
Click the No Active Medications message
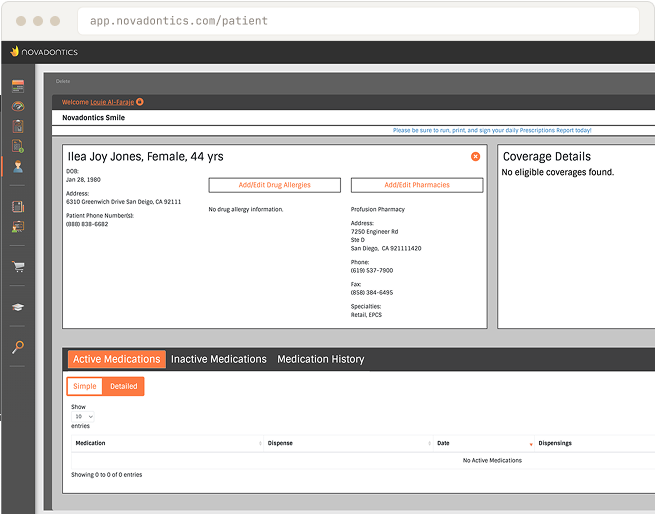pos(492,461)
